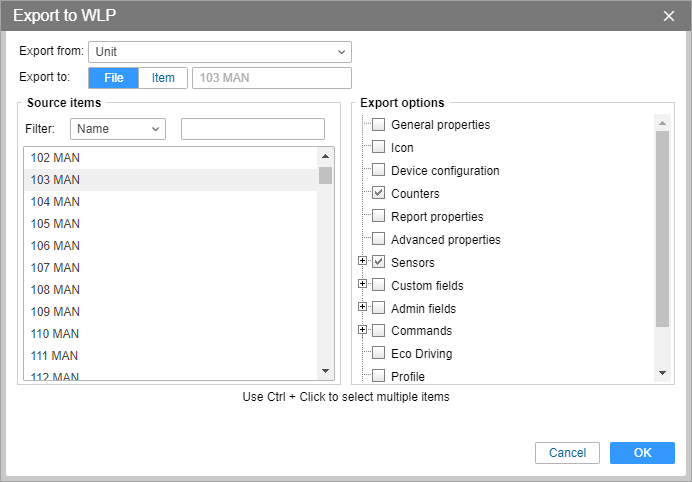Image resolution: width=692 pixels, height=482 pixels.
Task: Click export options scroll down arrow
Action: pyautogui.click(x=662, y=373)
